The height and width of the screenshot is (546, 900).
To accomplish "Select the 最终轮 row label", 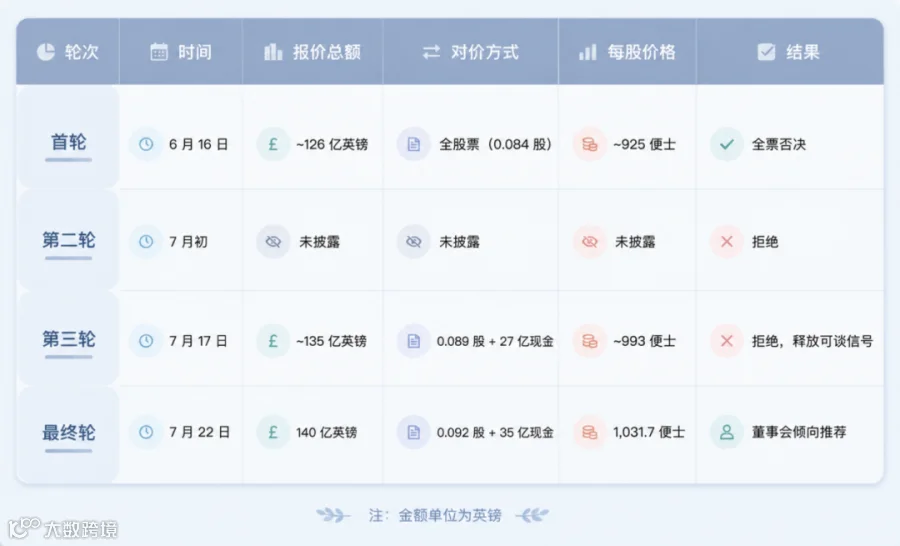I will point(68,432).
